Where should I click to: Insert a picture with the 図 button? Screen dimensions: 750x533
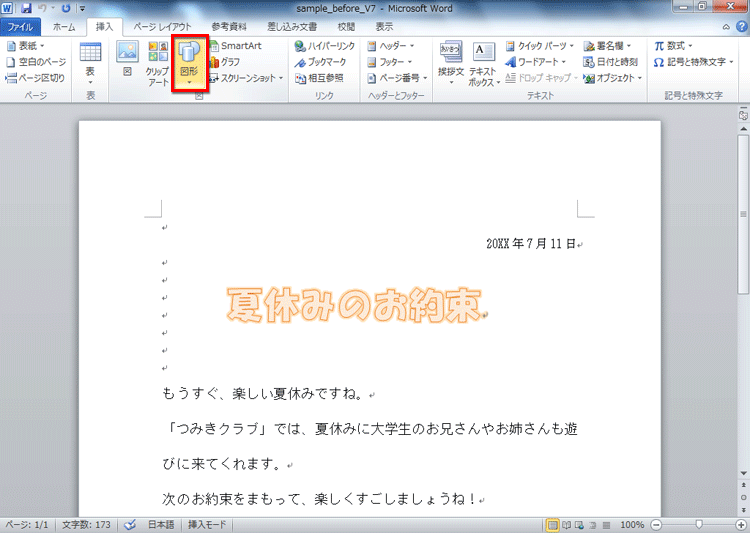coord(127,59)
